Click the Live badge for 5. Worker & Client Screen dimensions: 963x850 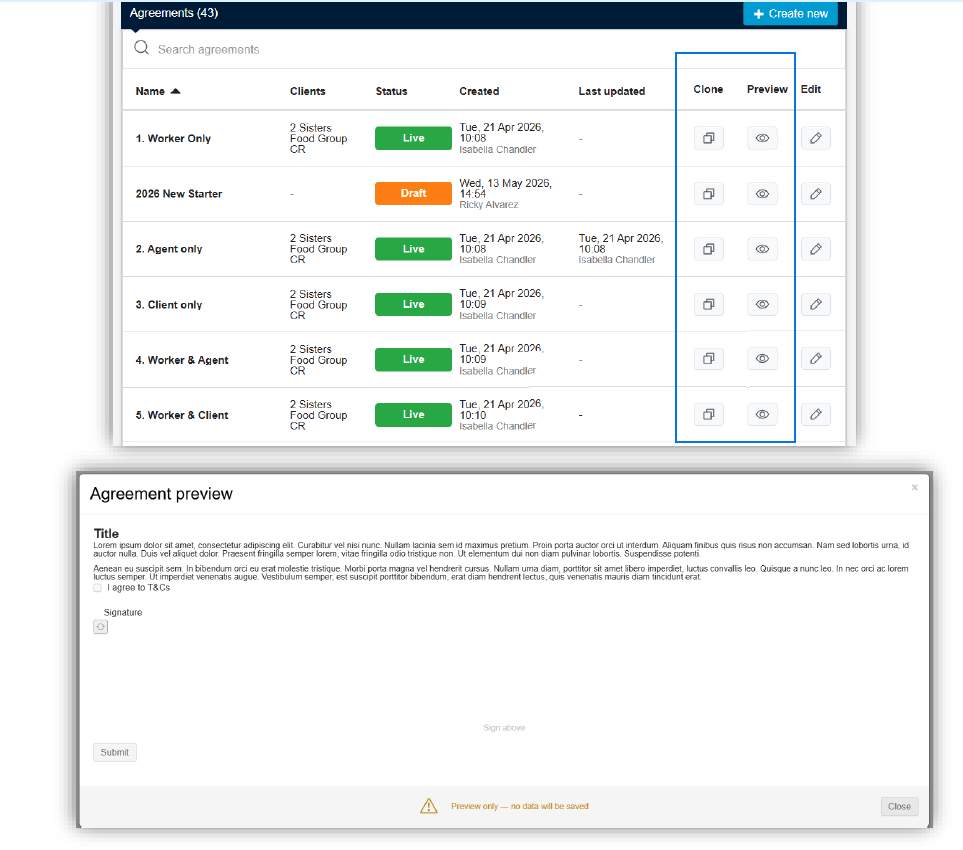(x=413, y=415)
